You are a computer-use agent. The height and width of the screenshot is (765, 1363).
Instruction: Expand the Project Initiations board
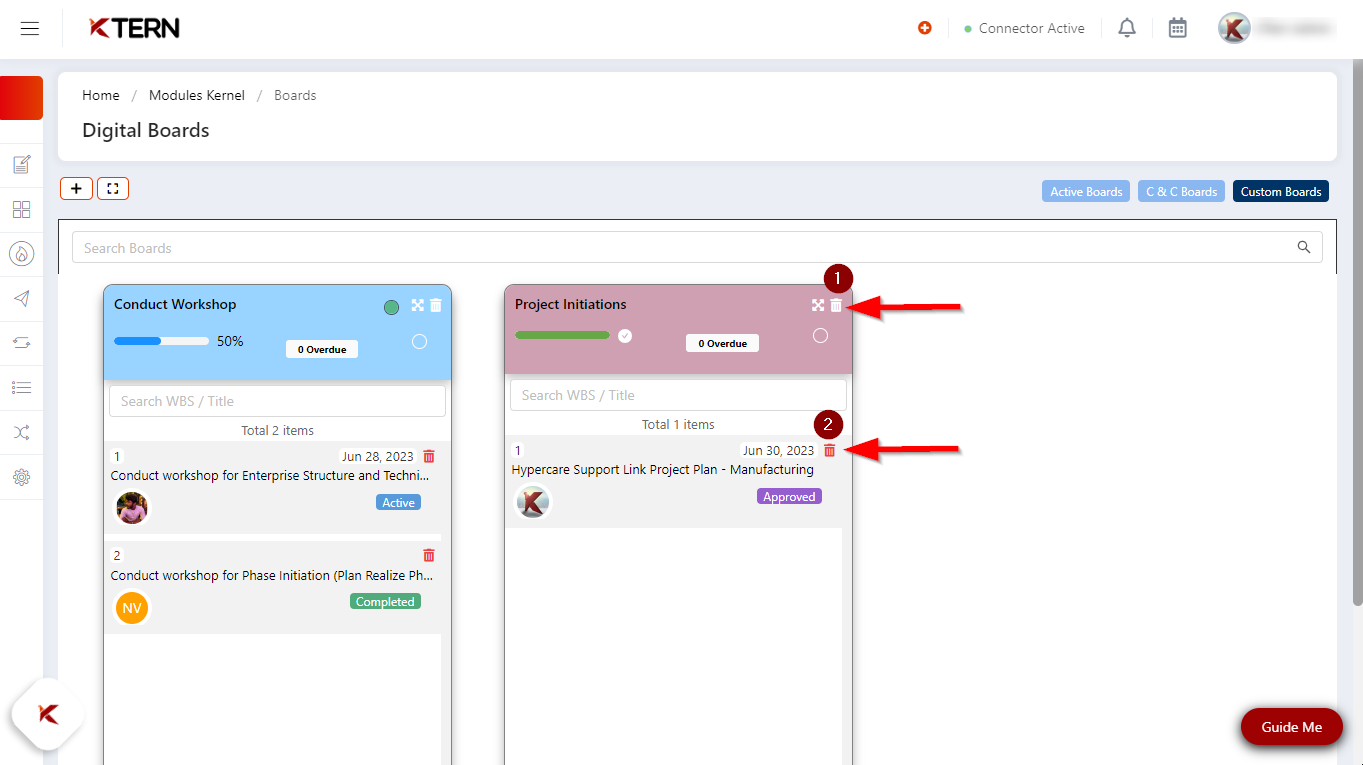click(818, 305)
